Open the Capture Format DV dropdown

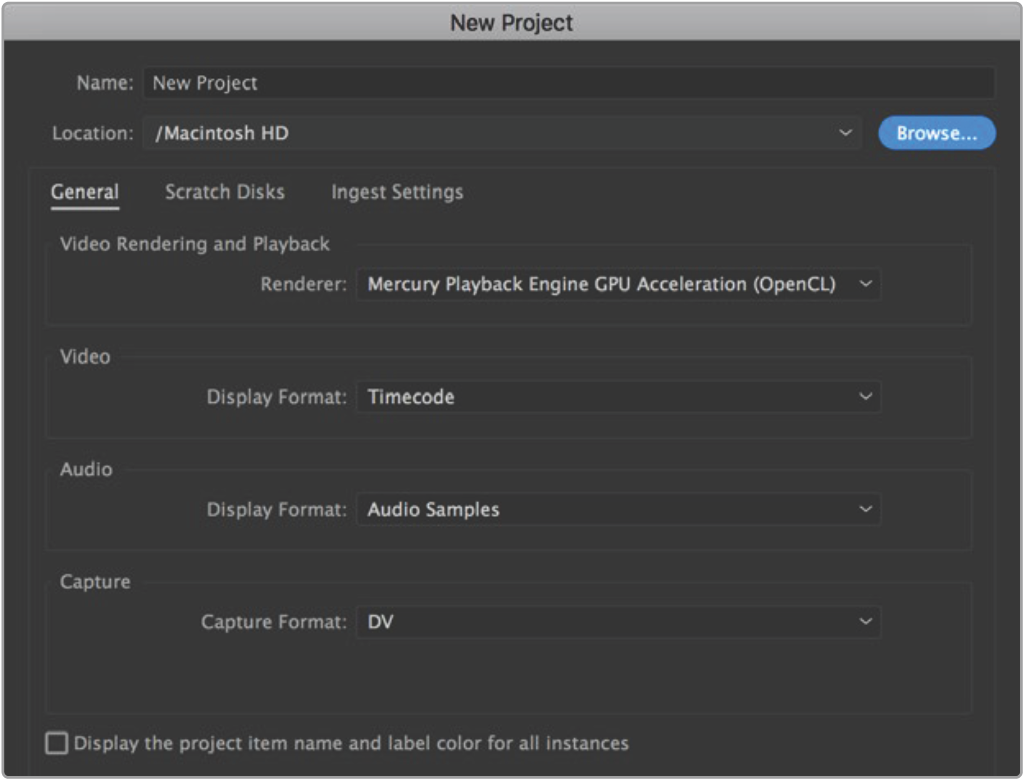pos(600,622)
